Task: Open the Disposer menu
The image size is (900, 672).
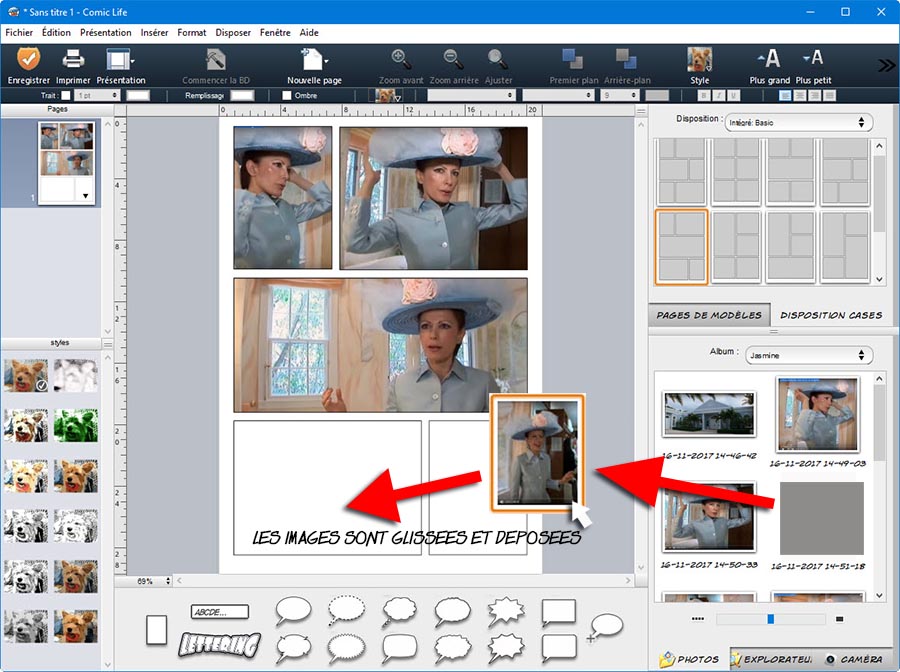Action: [233, 33]
